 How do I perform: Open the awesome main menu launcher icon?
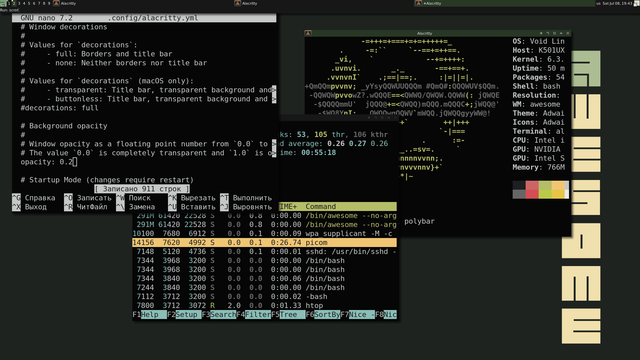(3, 3)
